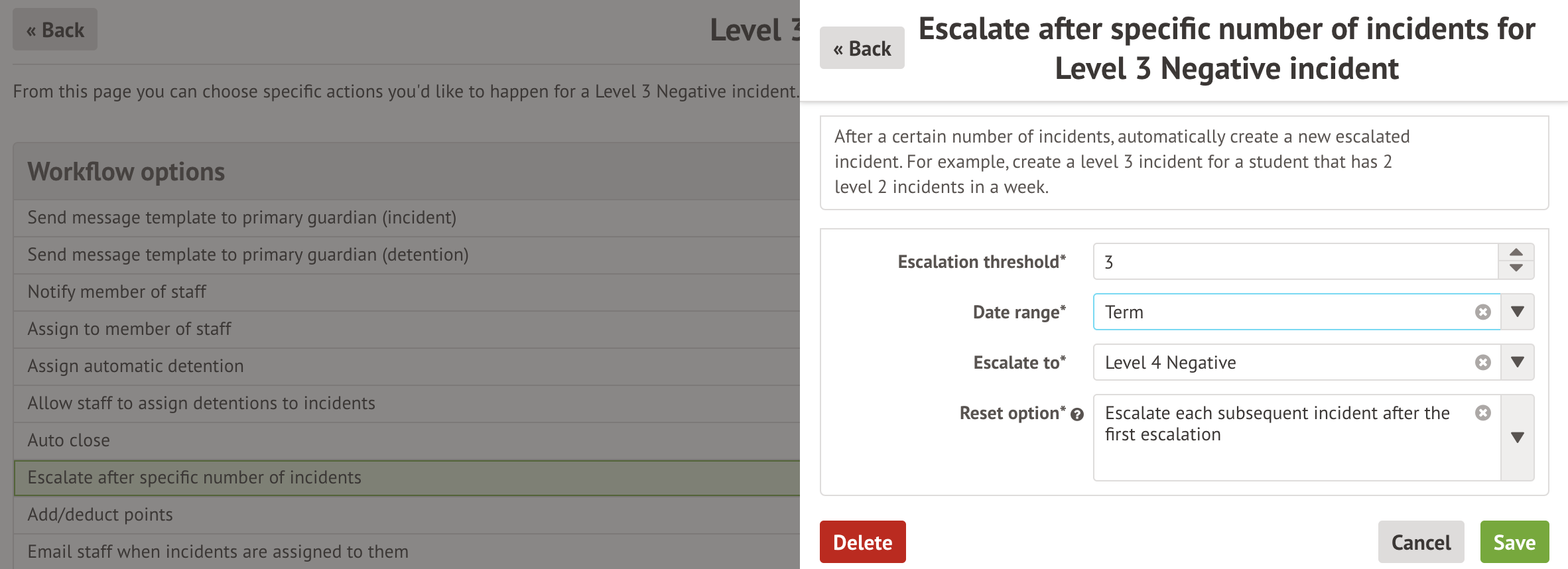Open the Reset option dropdown arrow
The height and width of the screenshot is (569, 1568).
point(1517,437)
